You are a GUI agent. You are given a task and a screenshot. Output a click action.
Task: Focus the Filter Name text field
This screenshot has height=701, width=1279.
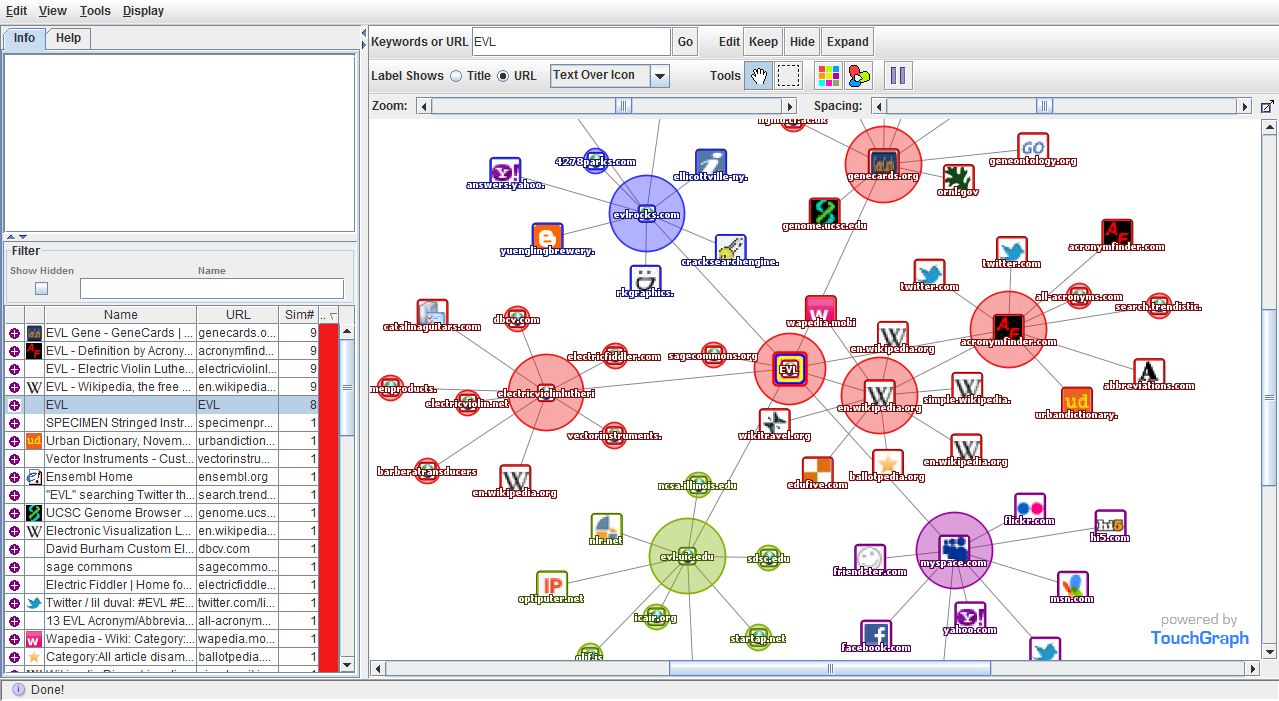[x=212, y=289]
